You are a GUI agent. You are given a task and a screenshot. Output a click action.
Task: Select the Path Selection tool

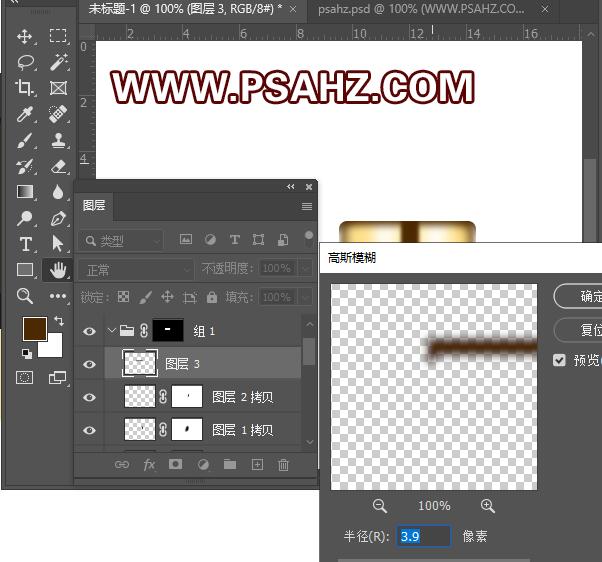[58, 244]
